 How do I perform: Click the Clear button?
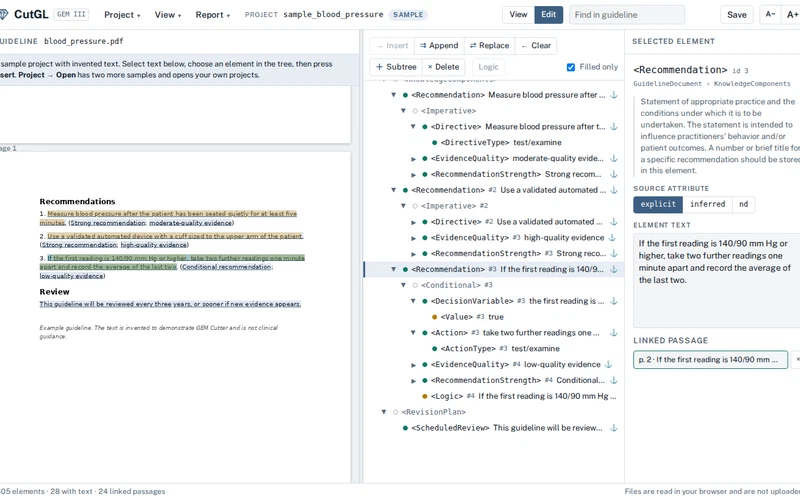(536, 45)
